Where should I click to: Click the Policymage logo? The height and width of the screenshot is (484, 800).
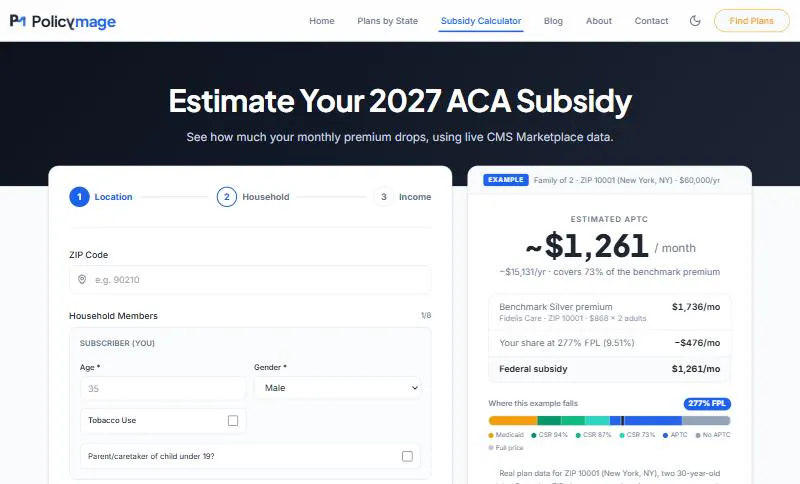[63, 21]
